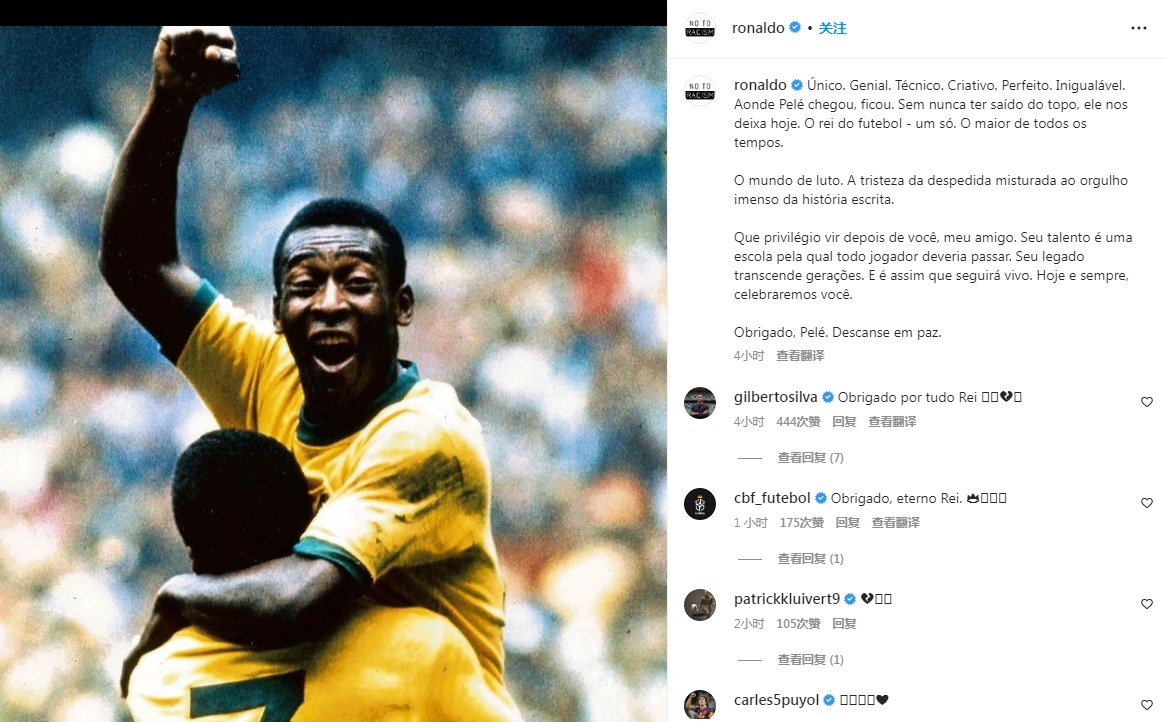This screenshot has width=1165, height=722.
Task: Open the ronaldo username link in header
Action: tap(758, 28)
